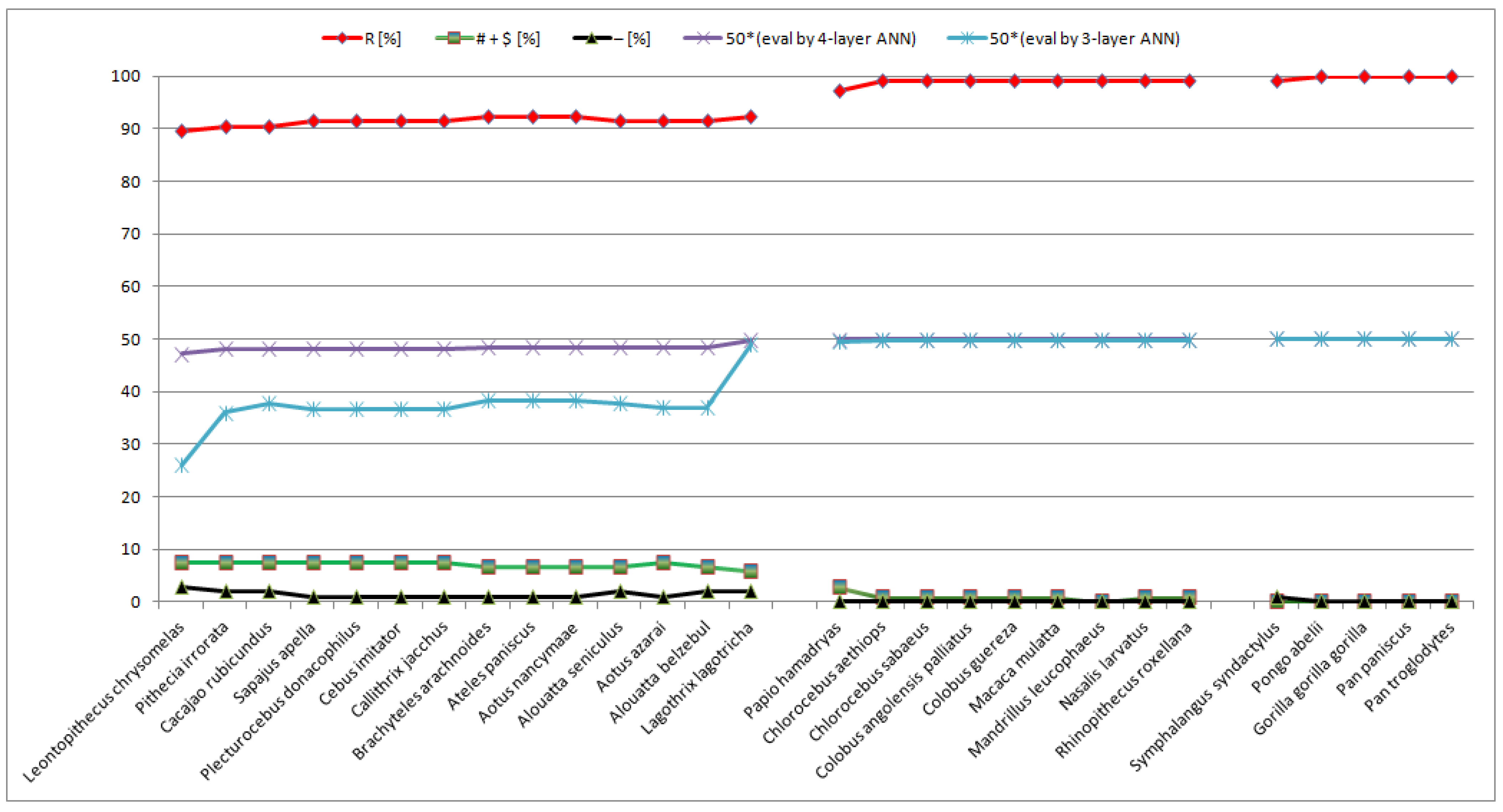
Task: Click the y-axis label 40
Action: pos(131,391)
